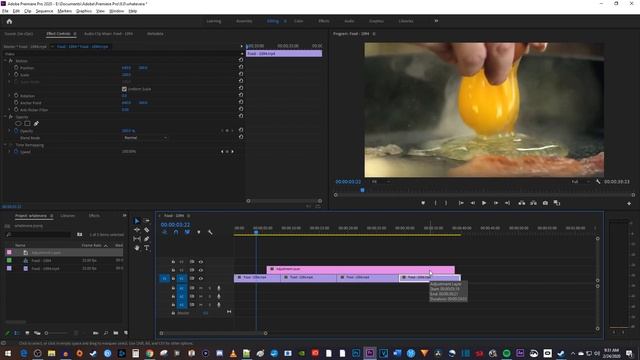This screenshot has height=360, width=640.
Task: Select the Slip tool
Action: [x=137, y=239]
